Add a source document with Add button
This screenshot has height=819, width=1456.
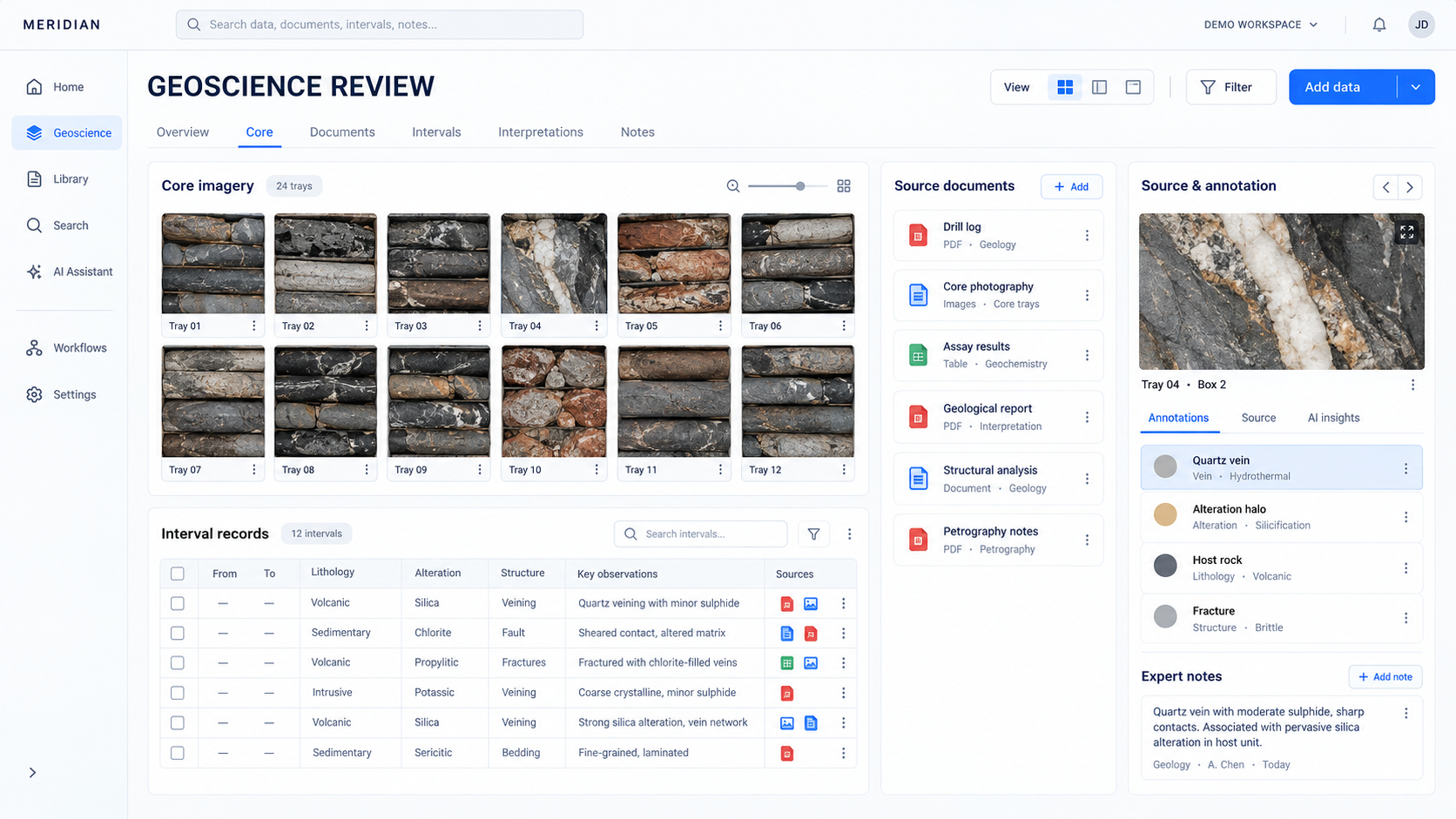tap(1071, 186)
